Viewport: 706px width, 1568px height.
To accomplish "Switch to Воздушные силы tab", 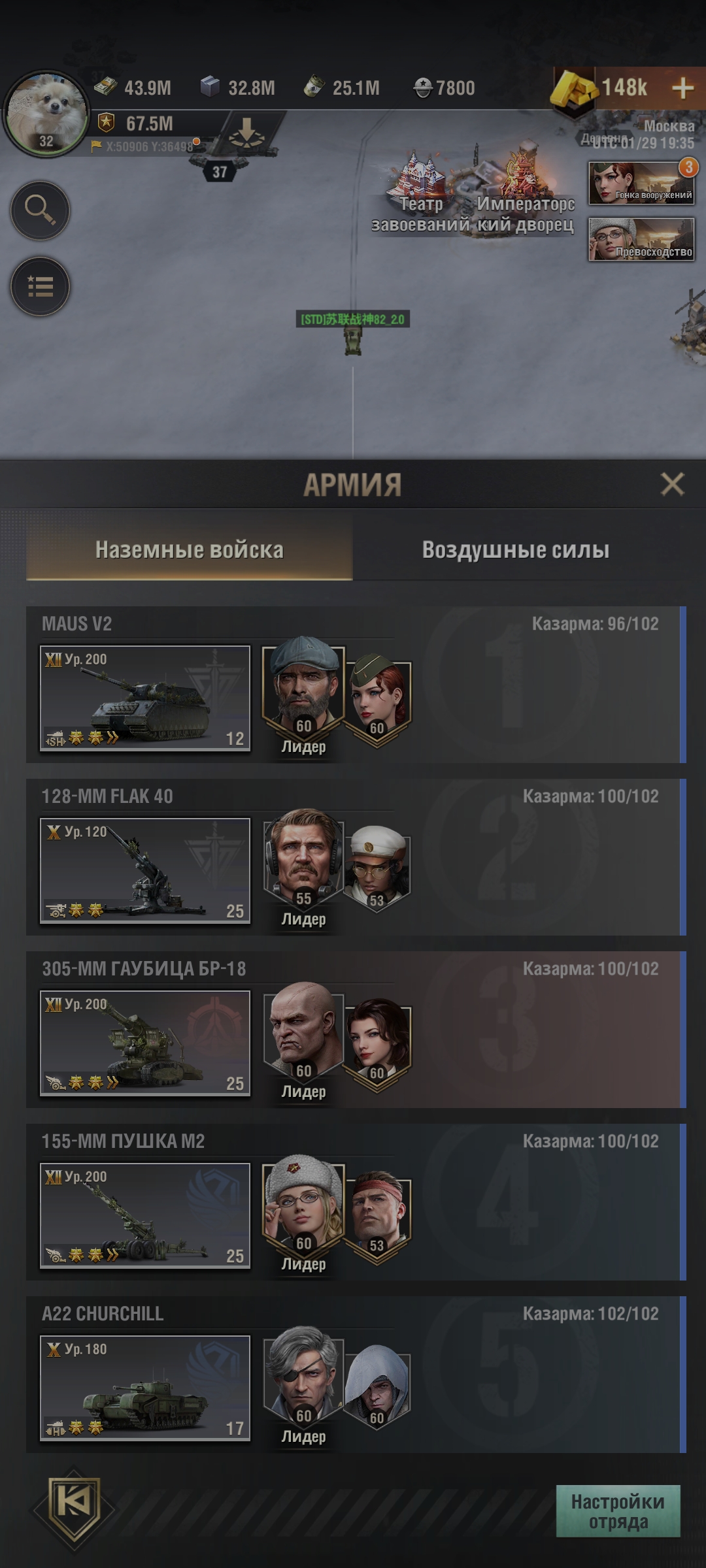I will pos(516,549).
